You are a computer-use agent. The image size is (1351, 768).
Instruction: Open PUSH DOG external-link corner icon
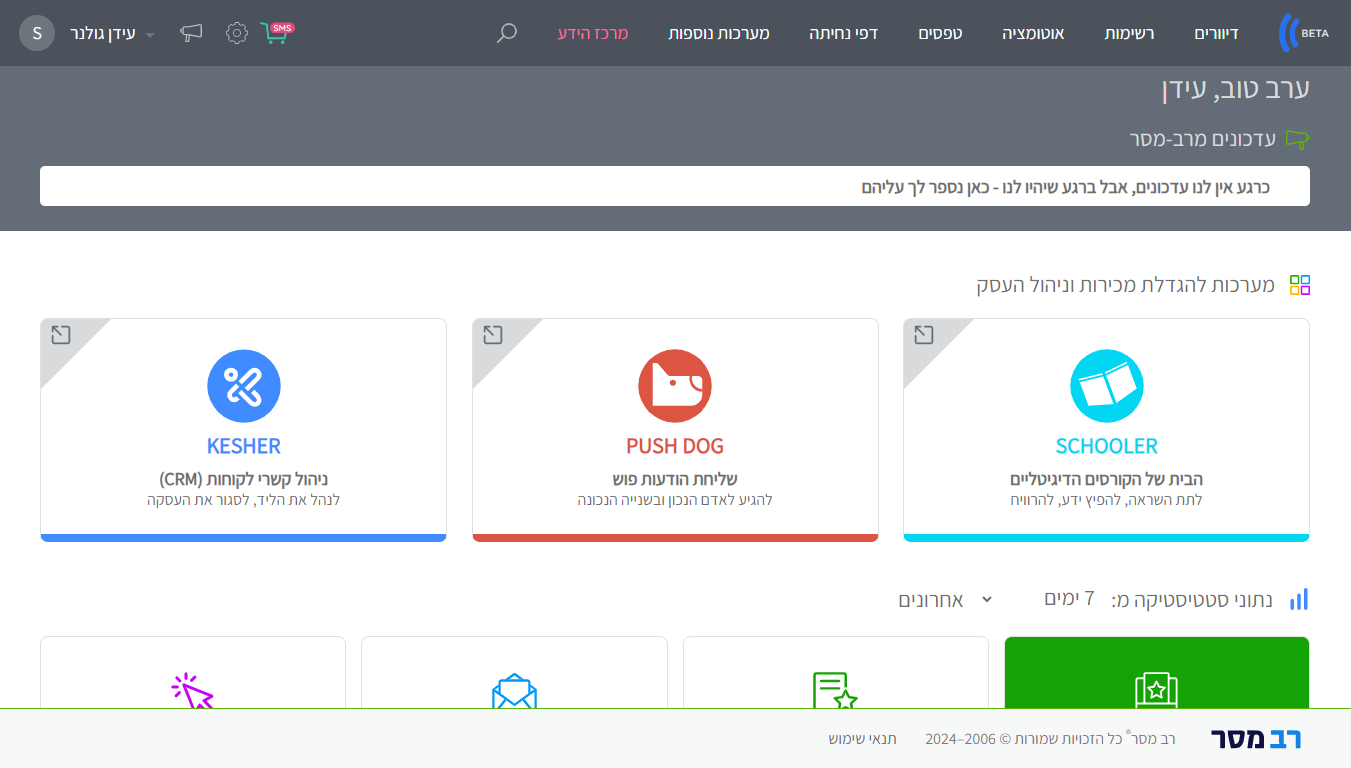pyautogui.click(x=492, y=335)
